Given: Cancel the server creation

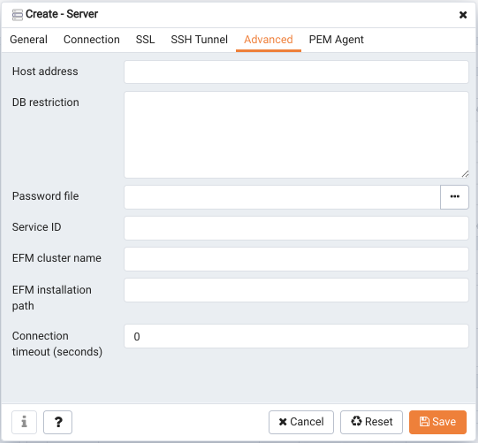Looking at the screenshot, I should click(301, 422).
